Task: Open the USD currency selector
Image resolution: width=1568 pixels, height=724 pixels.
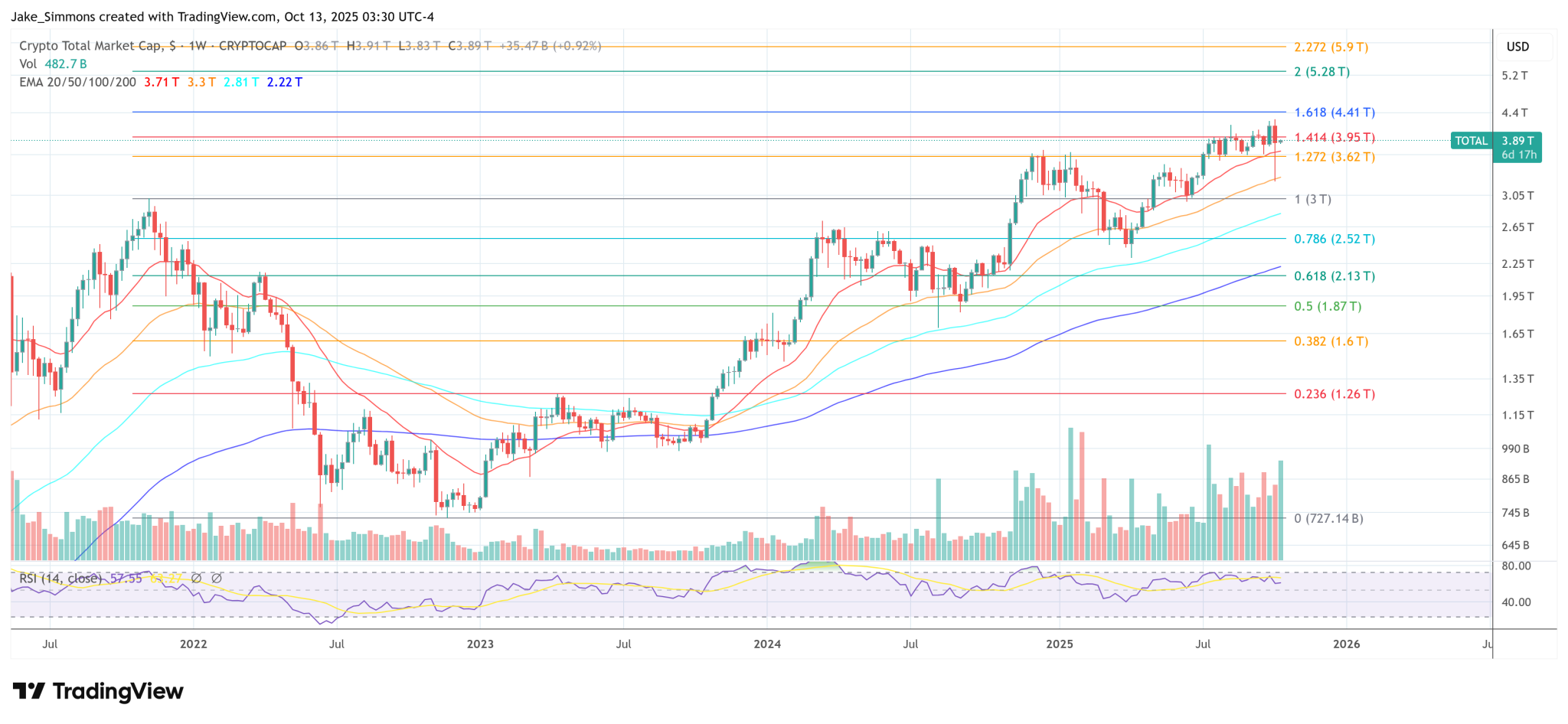Action: point(1517,47)
